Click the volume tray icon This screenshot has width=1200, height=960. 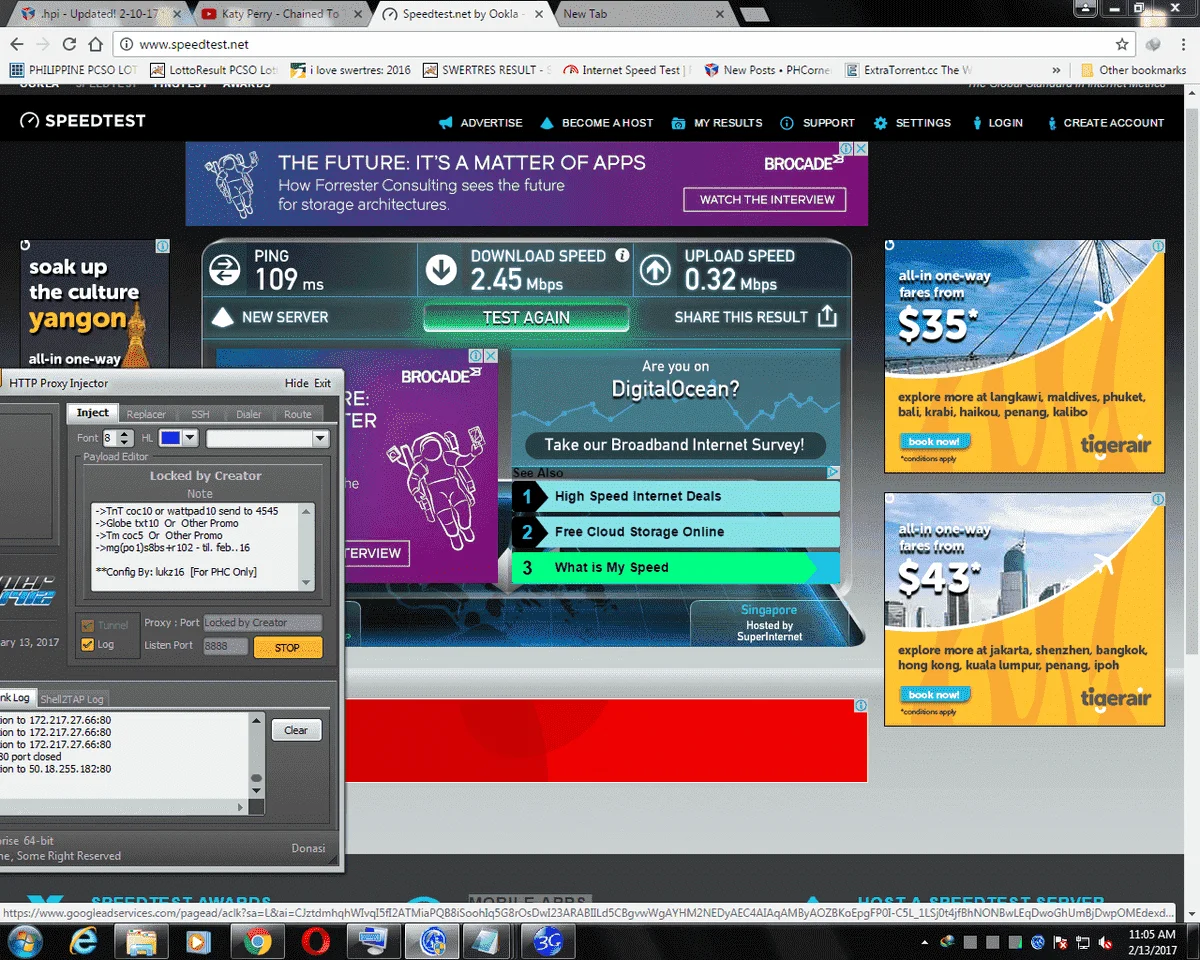[1106, 942]
